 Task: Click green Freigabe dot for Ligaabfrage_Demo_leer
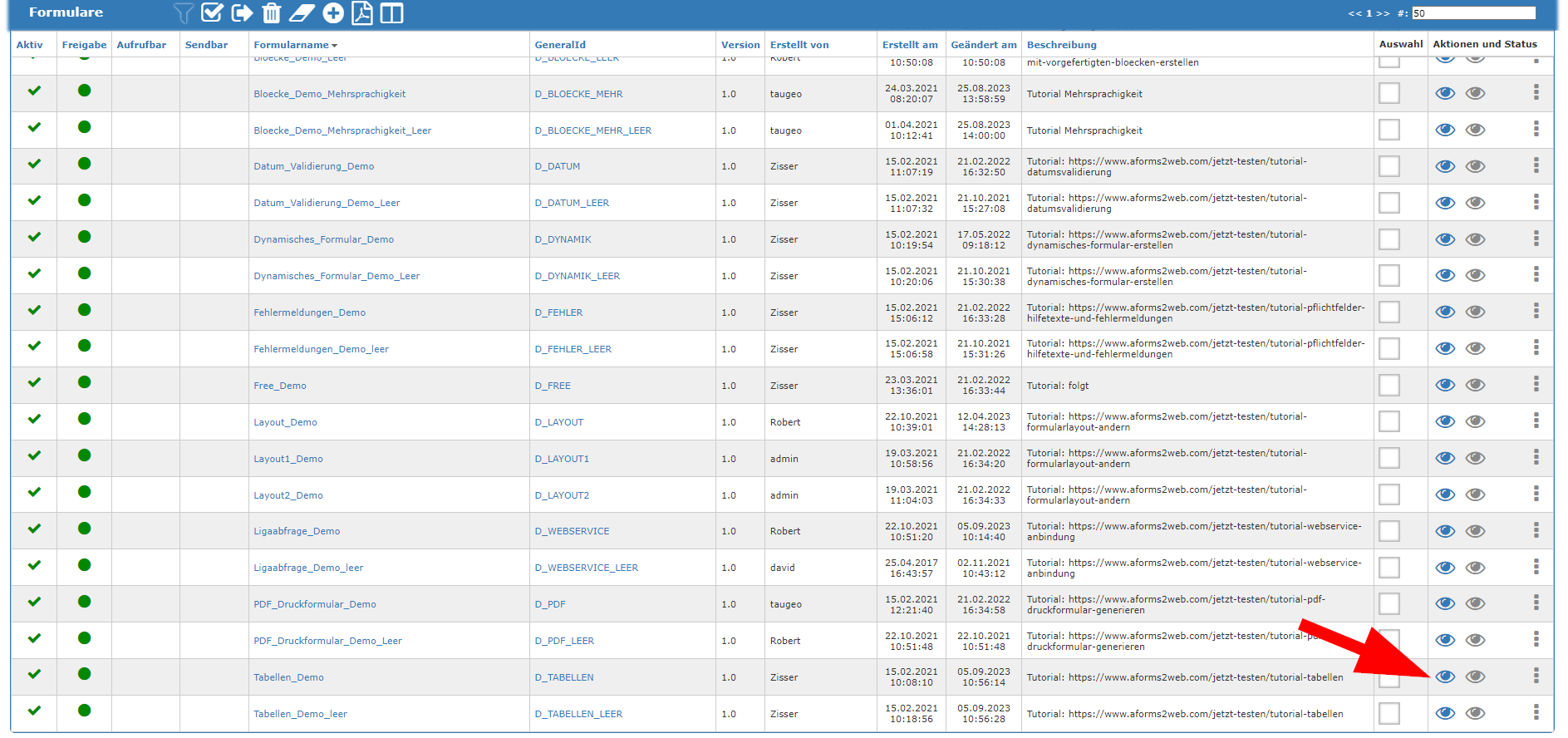[84, 565]
